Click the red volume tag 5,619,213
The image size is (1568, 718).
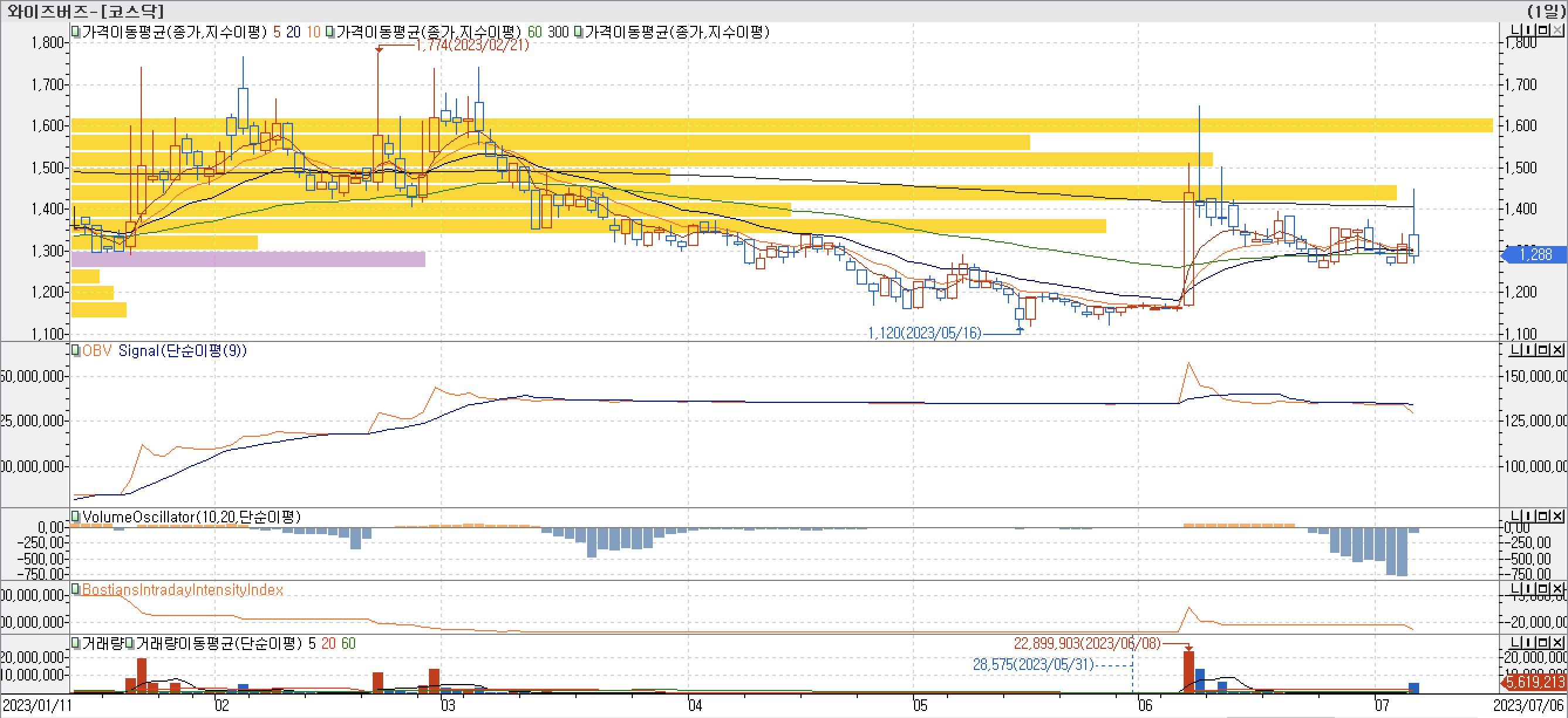pos(1535,682)
